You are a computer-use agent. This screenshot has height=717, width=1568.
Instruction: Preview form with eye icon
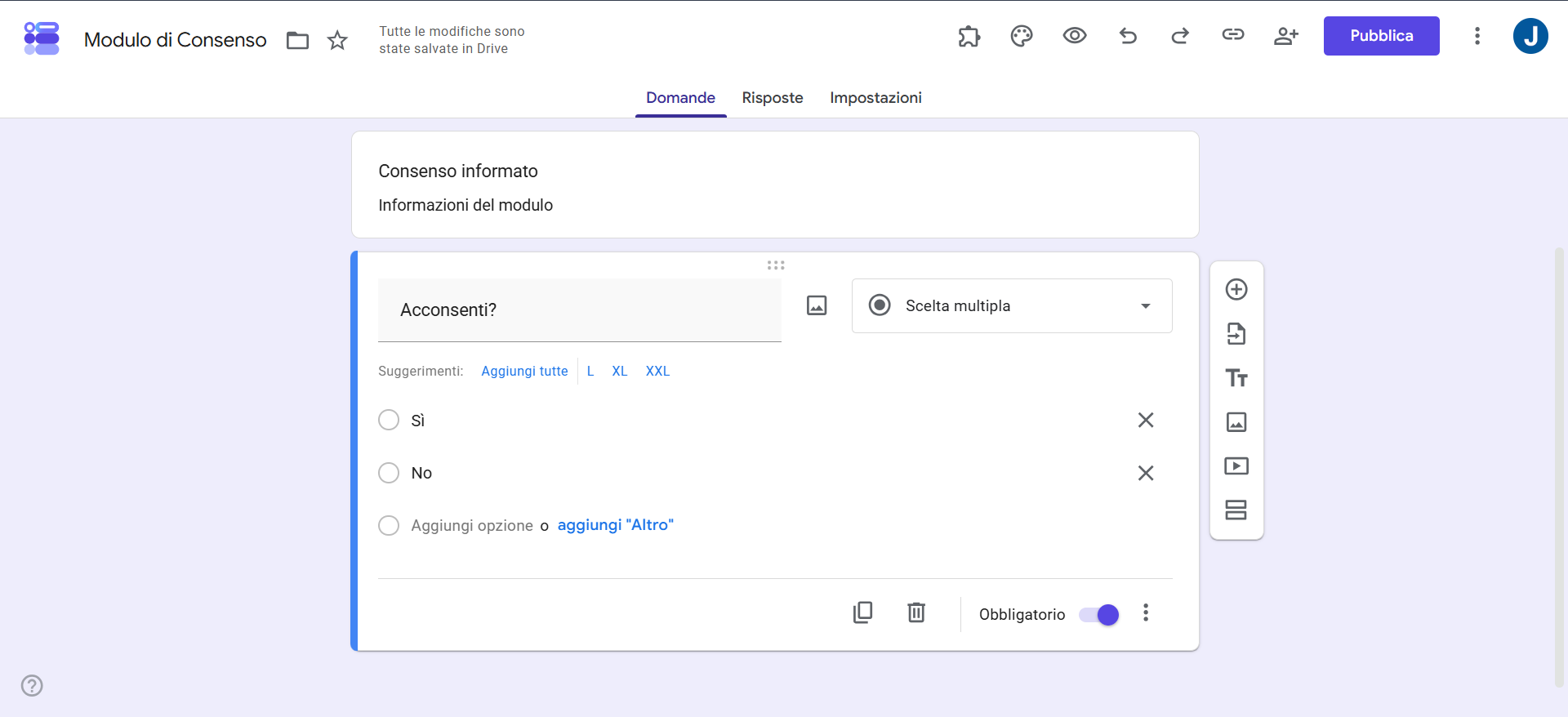coord(1075,35)
